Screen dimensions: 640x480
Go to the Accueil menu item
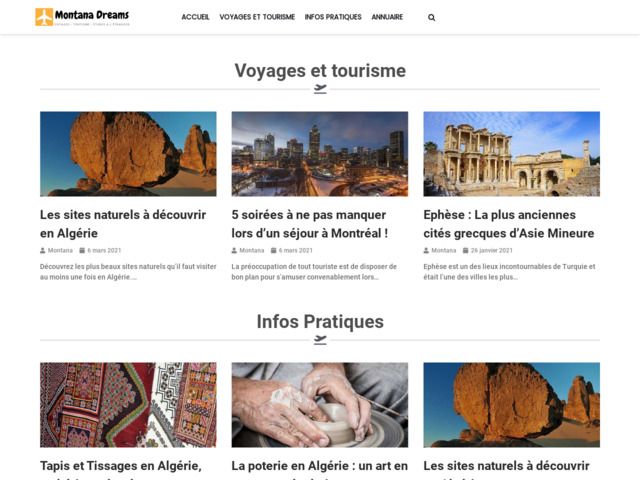[x=195, y=17]
